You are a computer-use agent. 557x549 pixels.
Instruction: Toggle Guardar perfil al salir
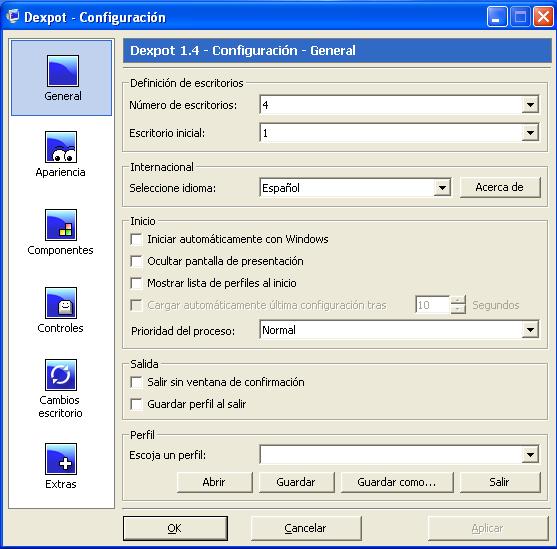coord(136,404)
